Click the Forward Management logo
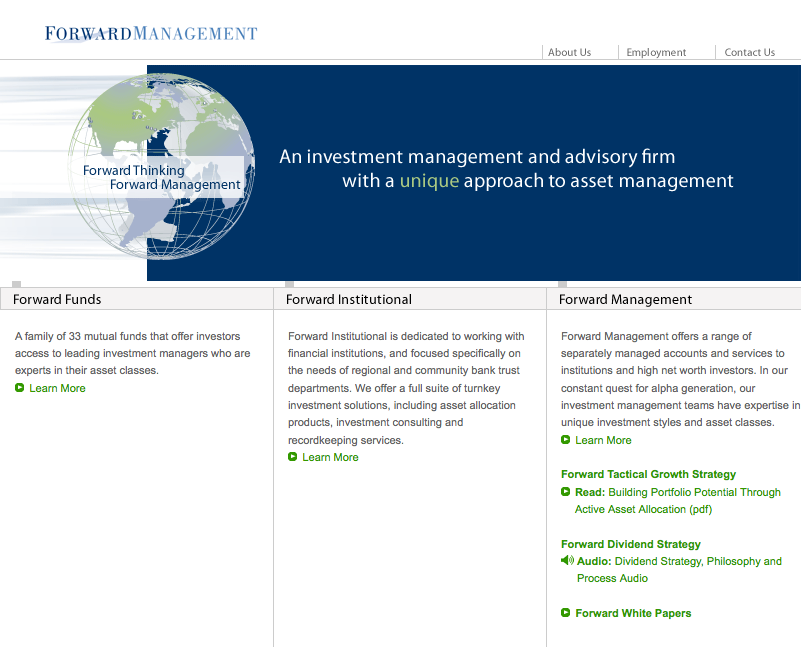This screenshot has width=801, height=652. click(x=151, y=34)
